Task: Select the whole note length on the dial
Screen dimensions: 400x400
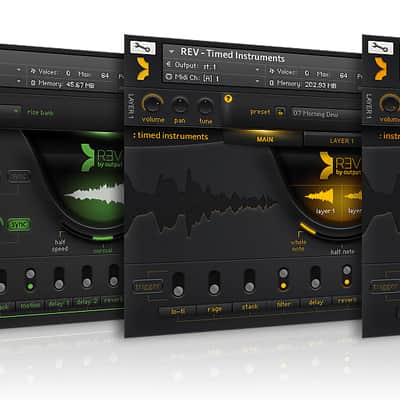Action: tap(298, 246)
